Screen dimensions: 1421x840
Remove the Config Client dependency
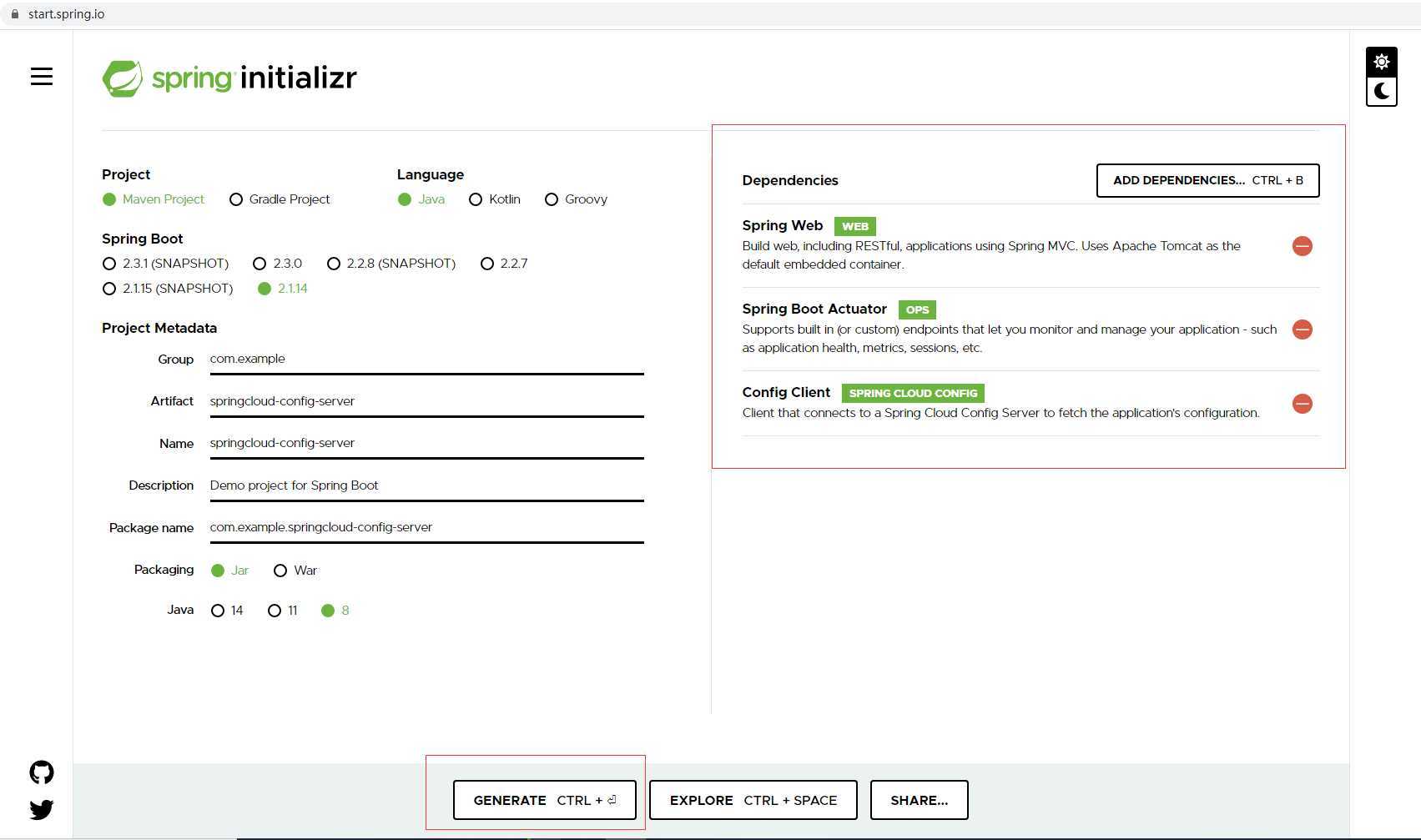(1302, 404)
